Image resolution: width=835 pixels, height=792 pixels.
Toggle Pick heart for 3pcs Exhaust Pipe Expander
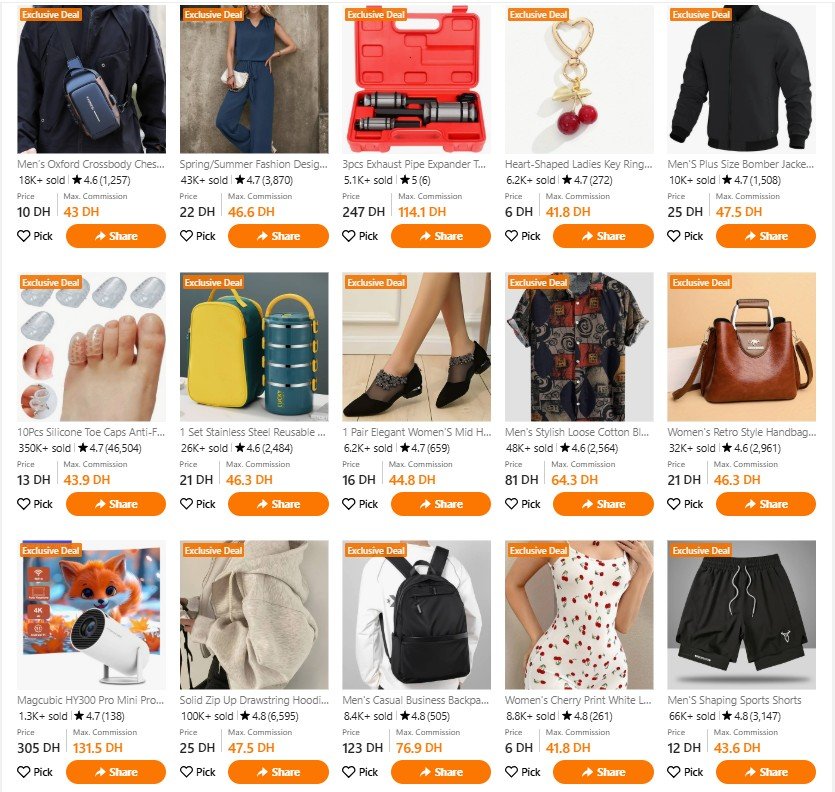point(349,236)
